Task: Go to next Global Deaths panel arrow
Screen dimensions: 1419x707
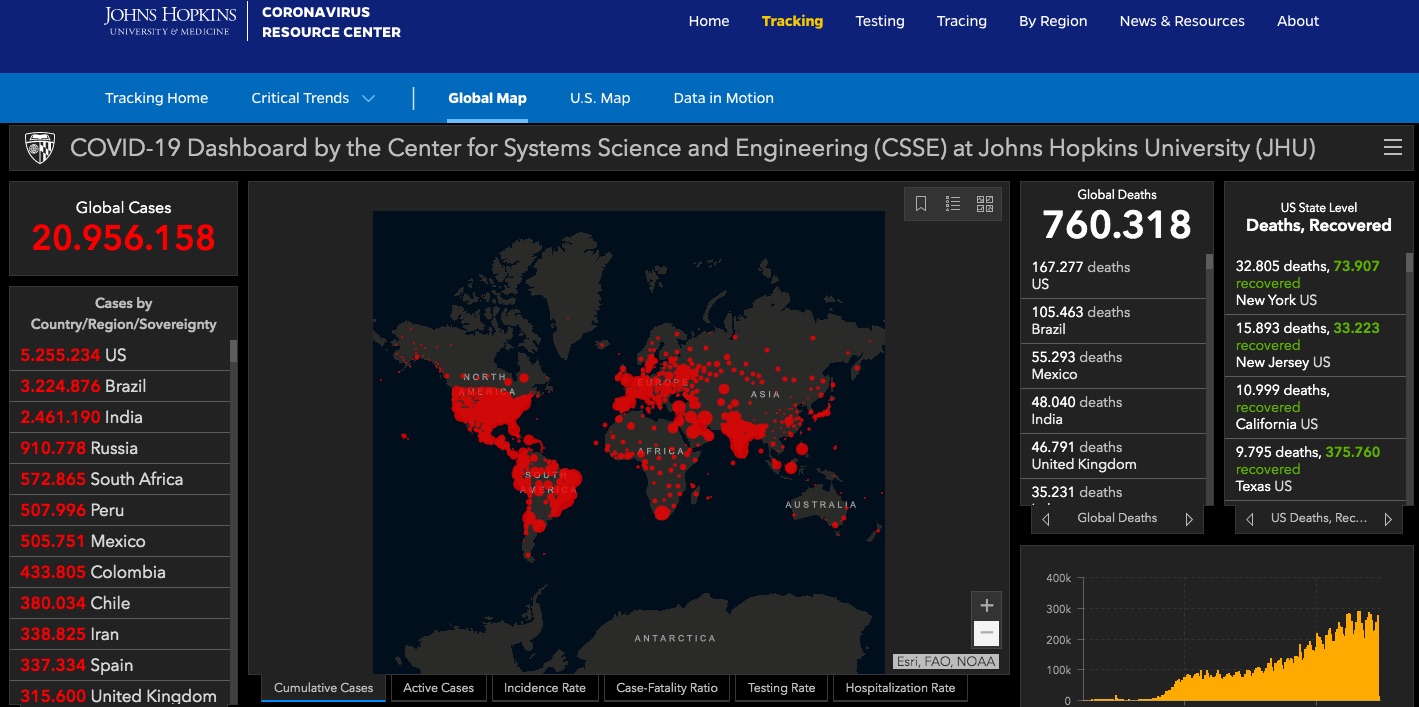Action: click(1189, 519)
